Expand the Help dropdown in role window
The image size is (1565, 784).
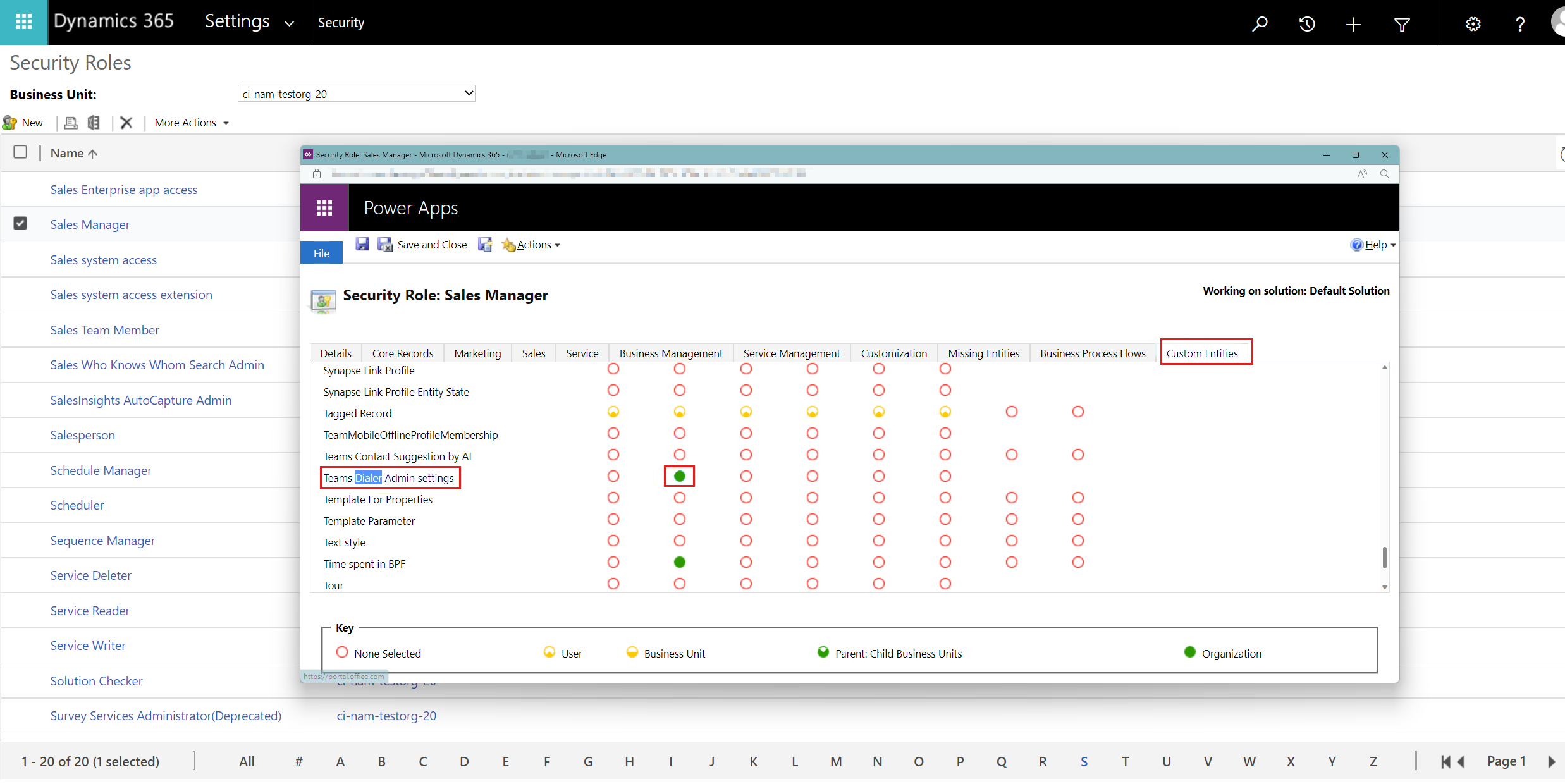1393,245
